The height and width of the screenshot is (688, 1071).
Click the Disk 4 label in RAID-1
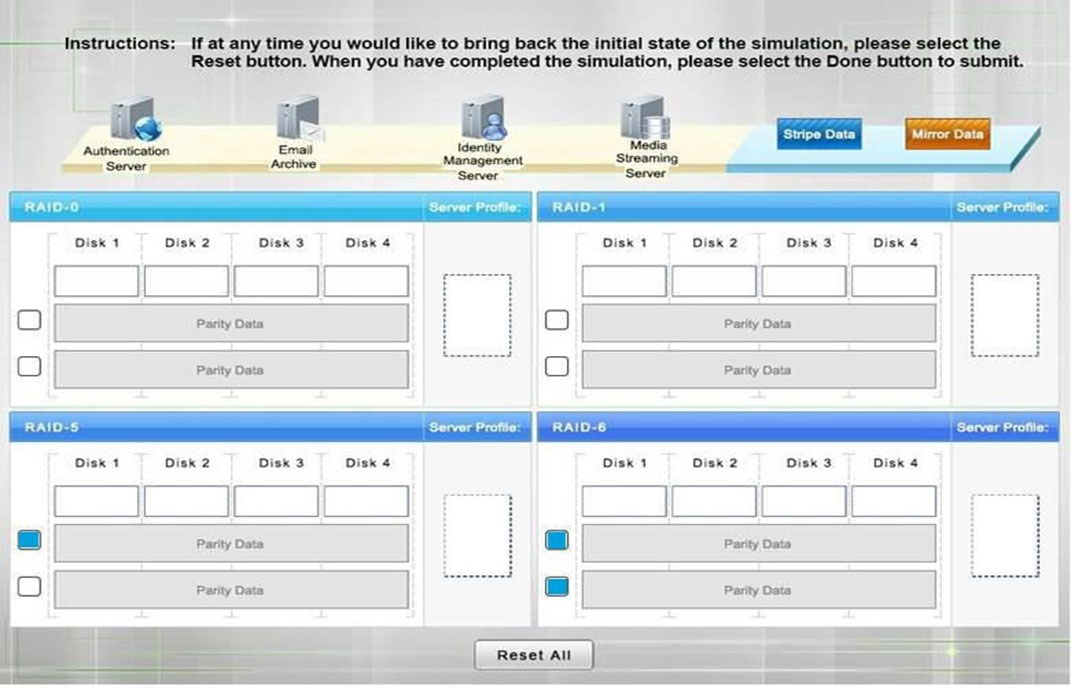click(x=895, y=243)
